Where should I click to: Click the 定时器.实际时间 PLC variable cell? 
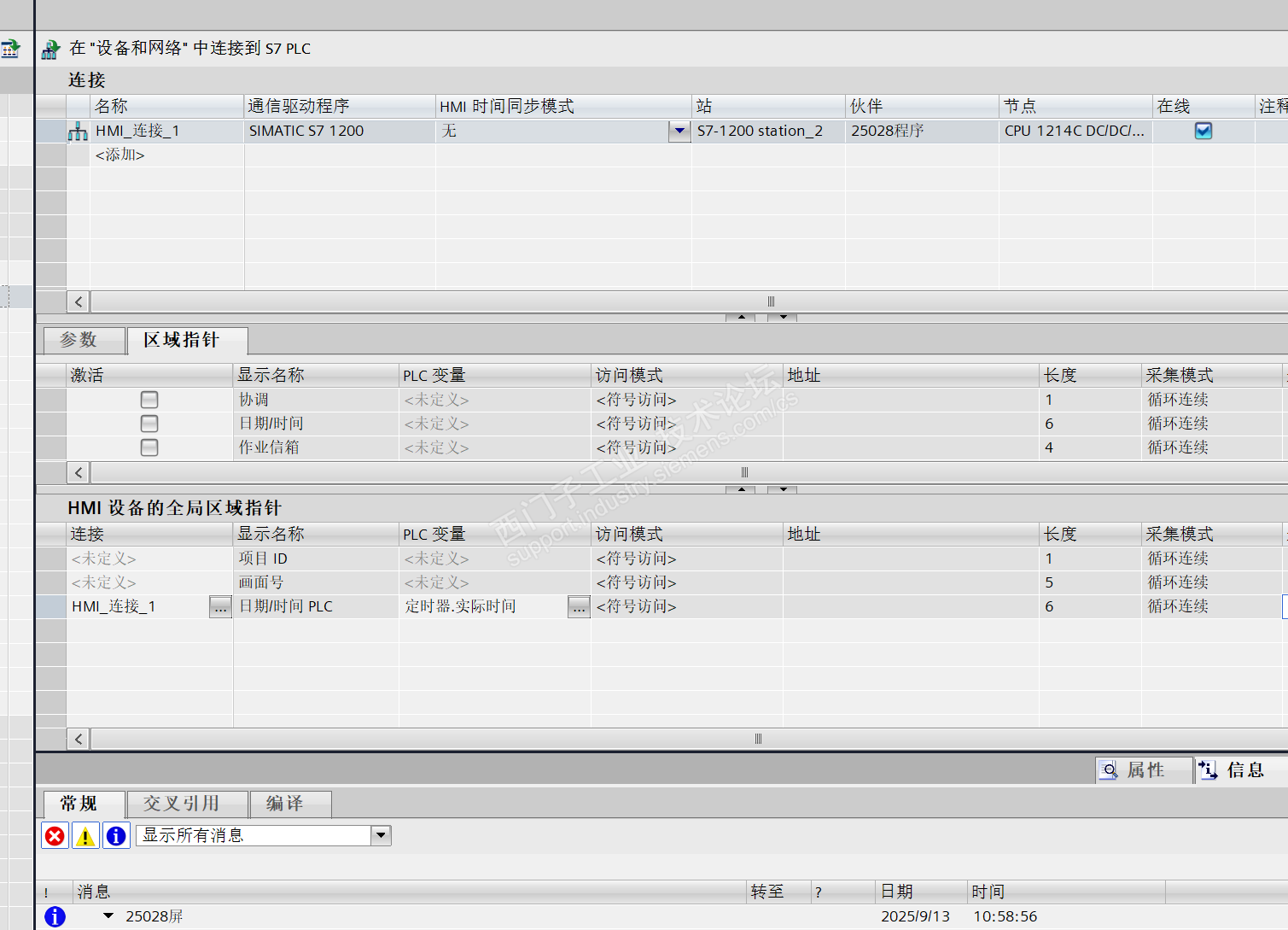(483, 606)
